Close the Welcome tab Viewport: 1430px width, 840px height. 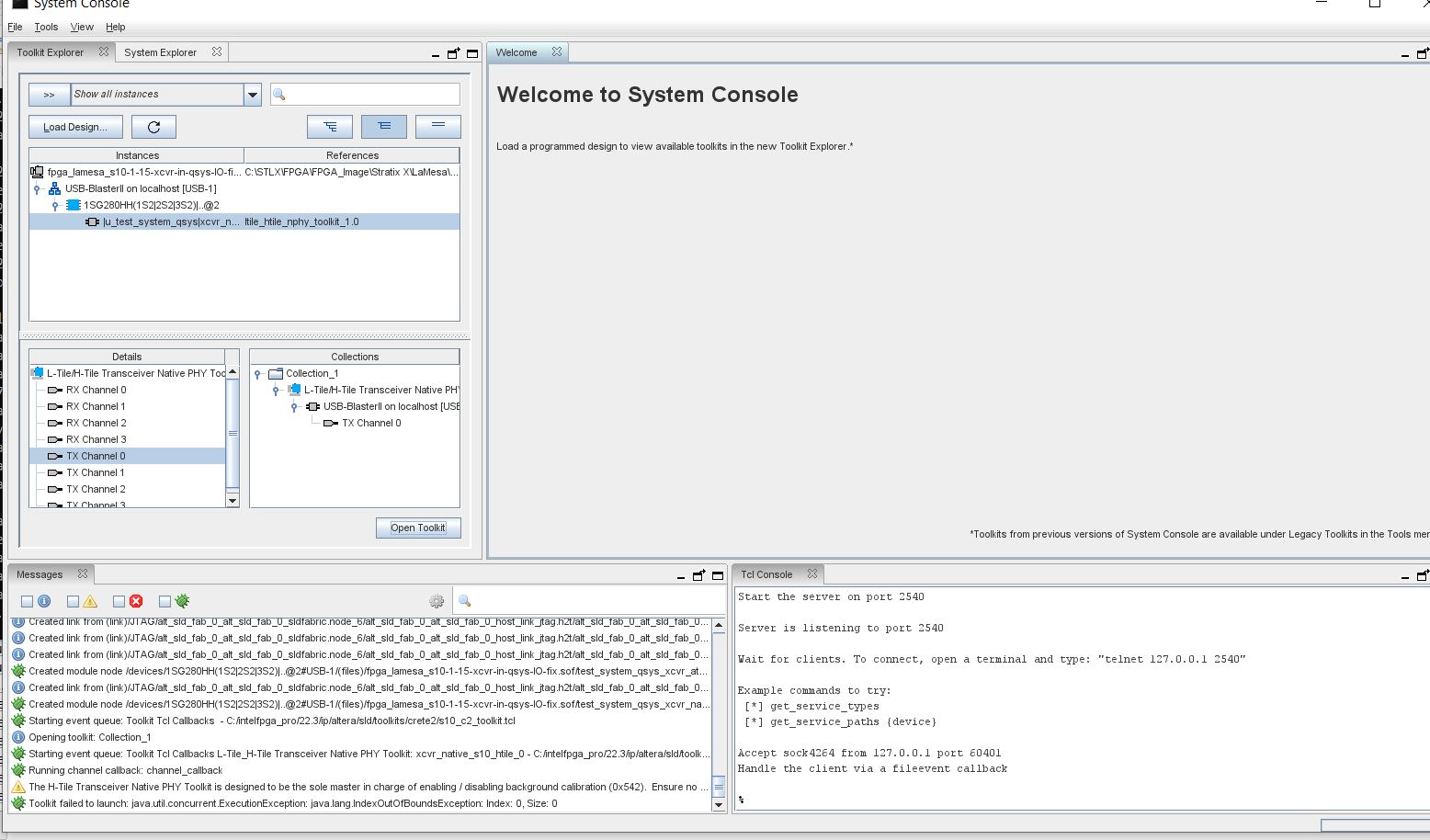[557, 51]
